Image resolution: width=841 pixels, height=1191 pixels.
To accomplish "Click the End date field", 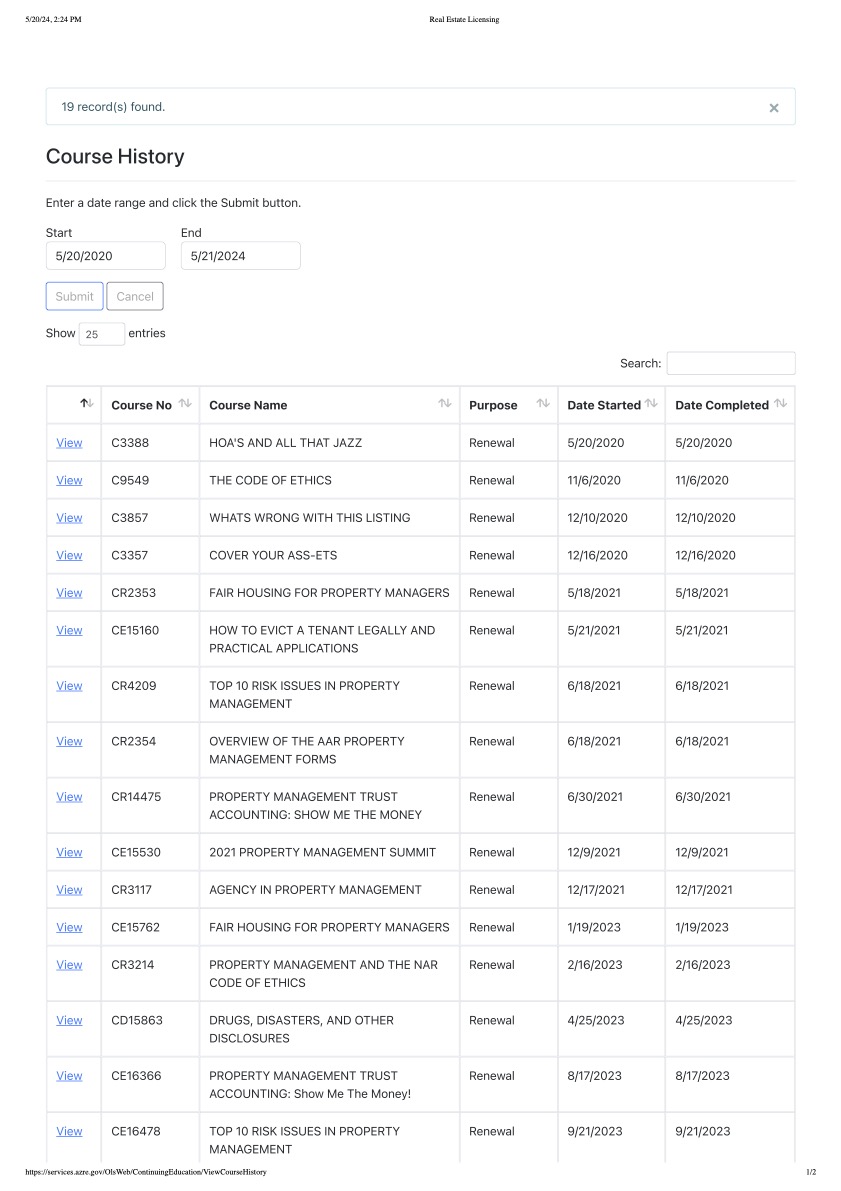I will (241, 256).
